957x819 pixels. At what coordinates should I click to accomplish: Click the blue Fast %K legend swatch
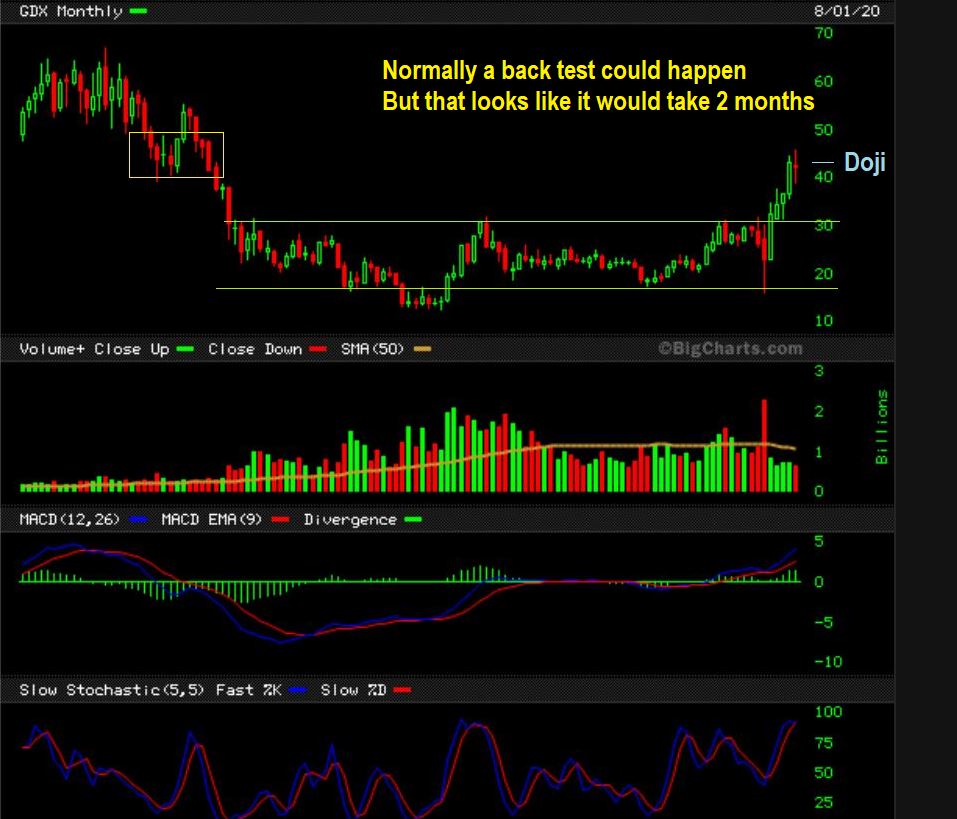298,690
